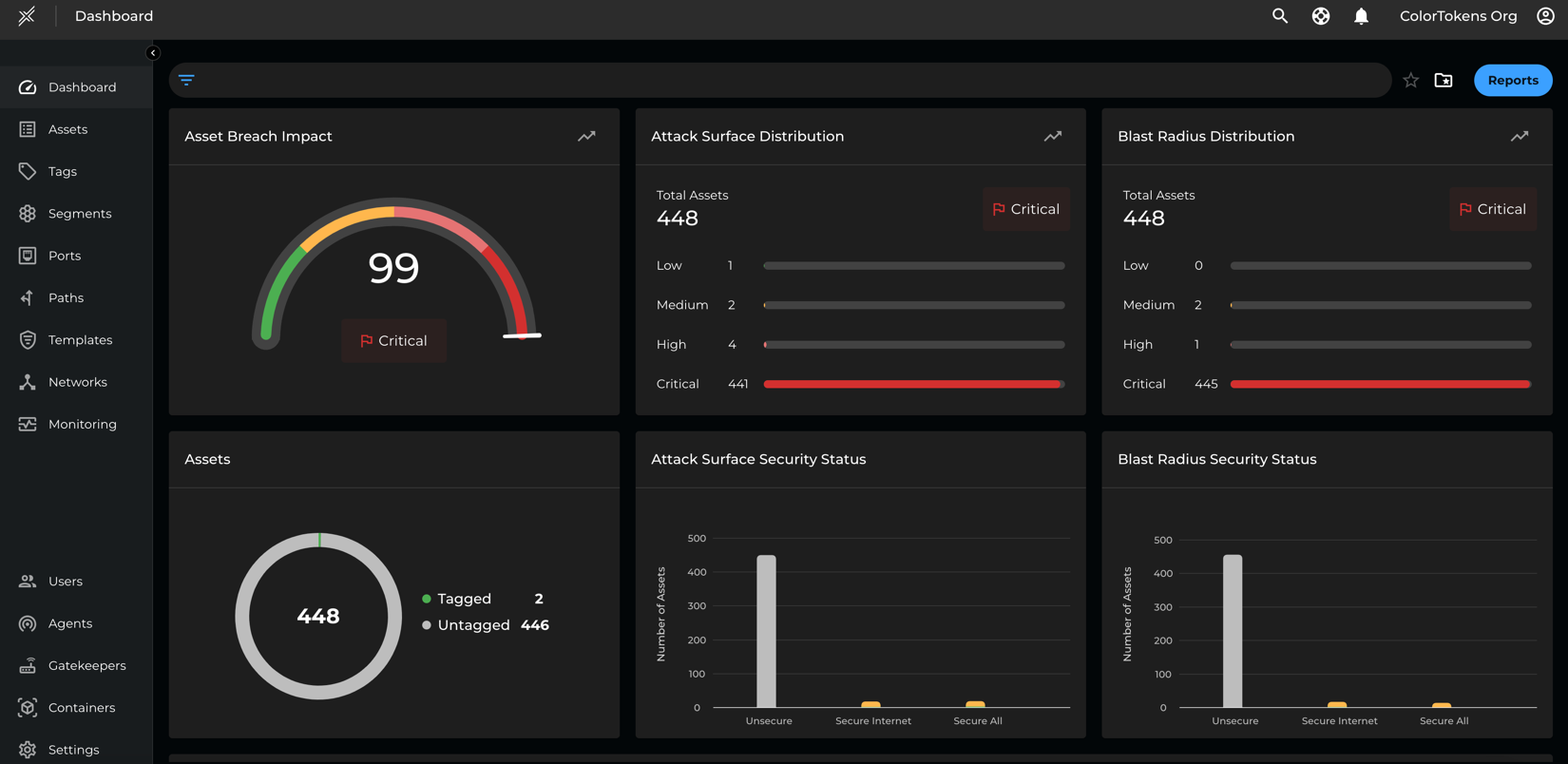Click the dashboard filter search field
The image size is (1568, 764).
[789, 81]
